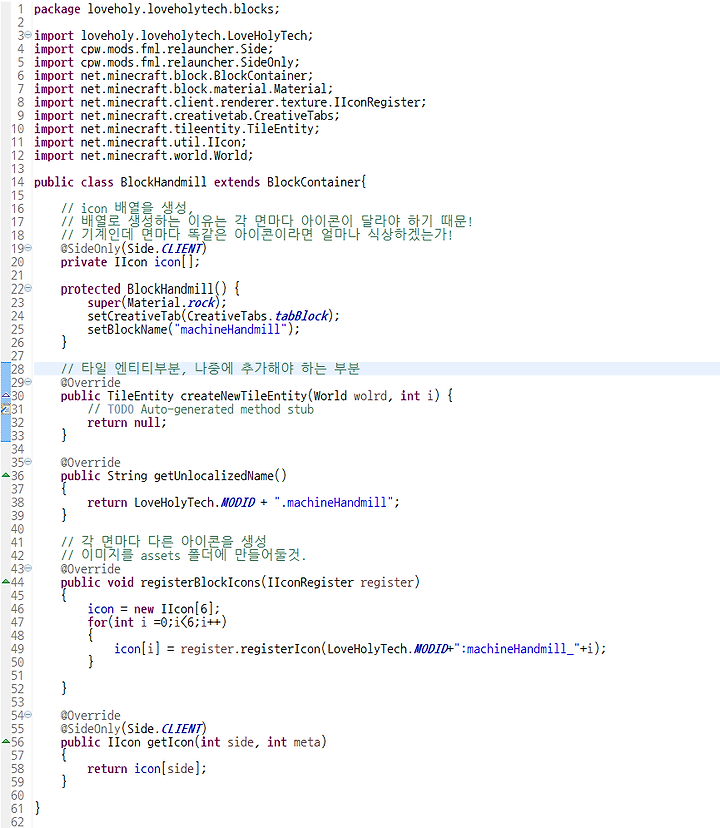Click the override marker beside line 44
This screenshot has width=720, height=828.
pos(5,581)
